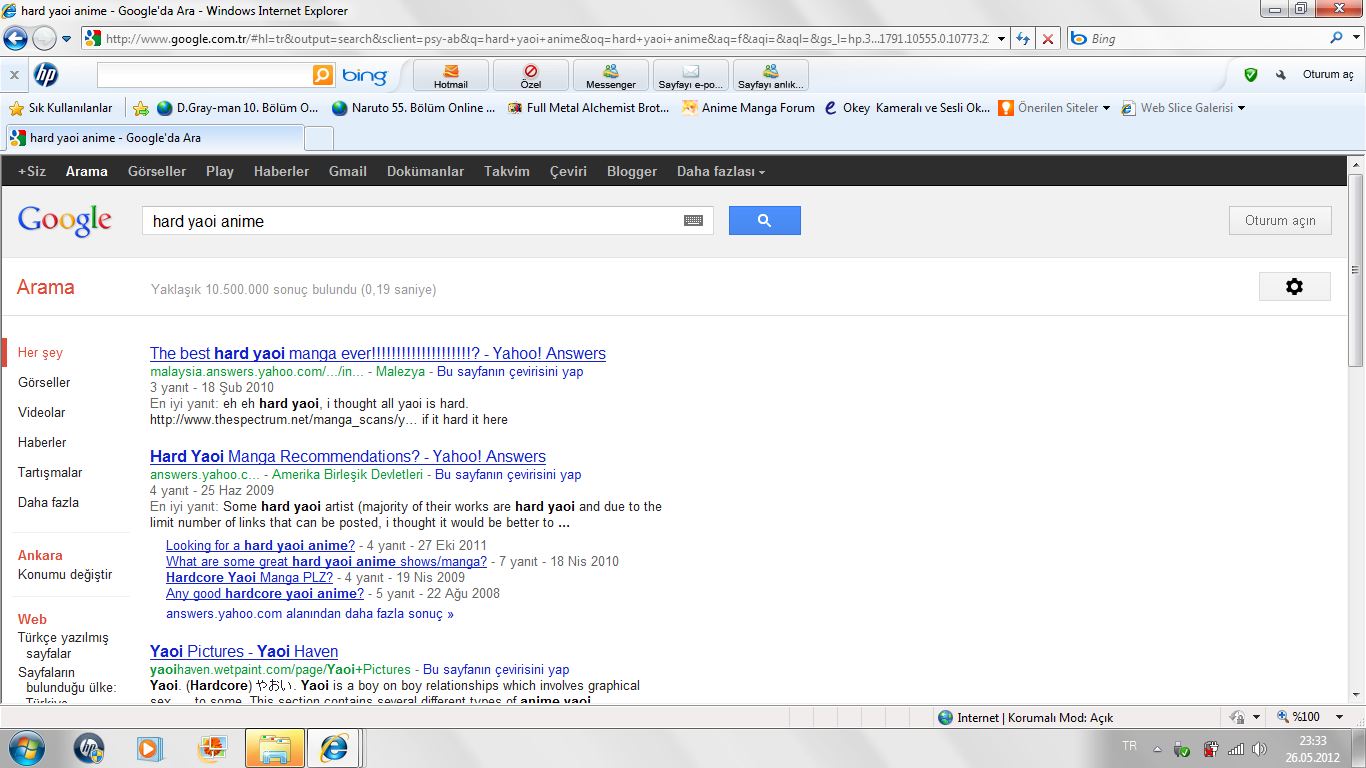Open Messenger from the toolbar
The width and height of the screenshot is (1366, 768).
(x=611, y=76)
